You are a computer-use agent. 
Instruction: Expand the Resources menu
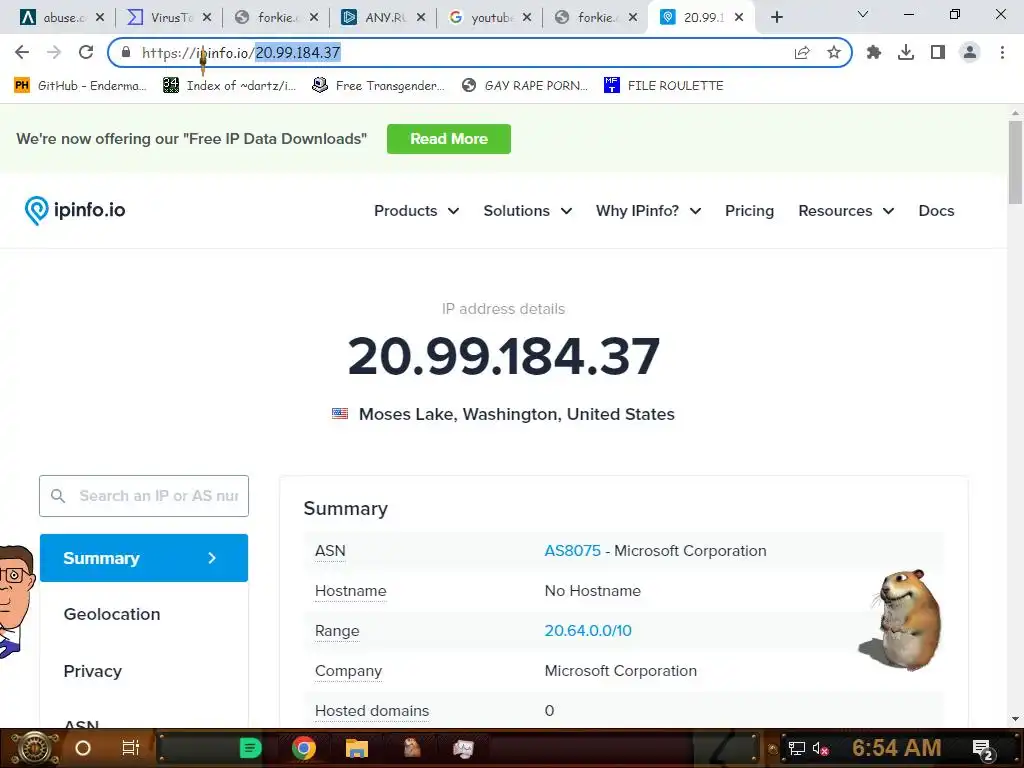846,211
